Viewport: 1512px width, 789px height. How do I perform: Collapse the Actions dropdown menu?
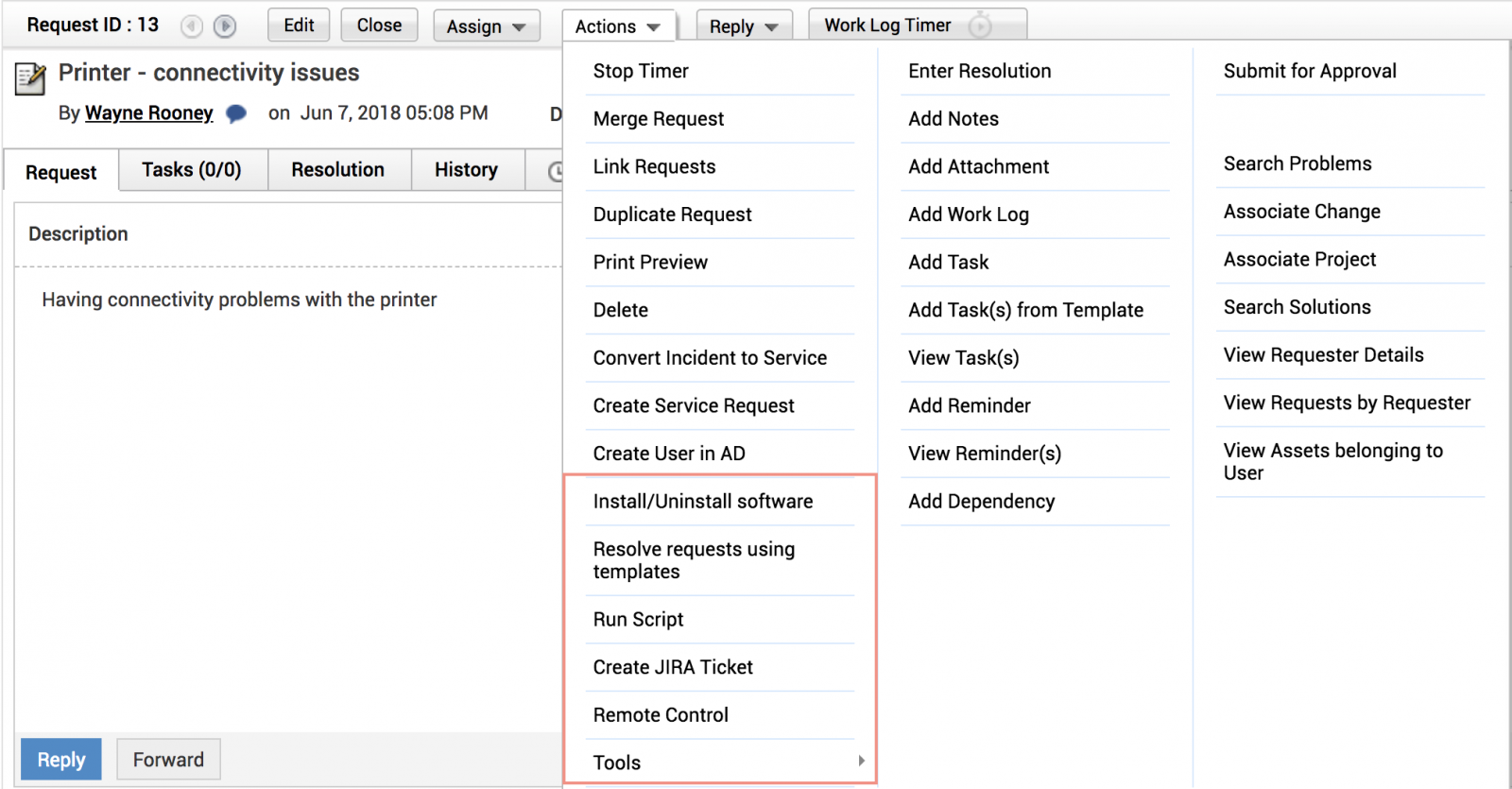(617, 26)
